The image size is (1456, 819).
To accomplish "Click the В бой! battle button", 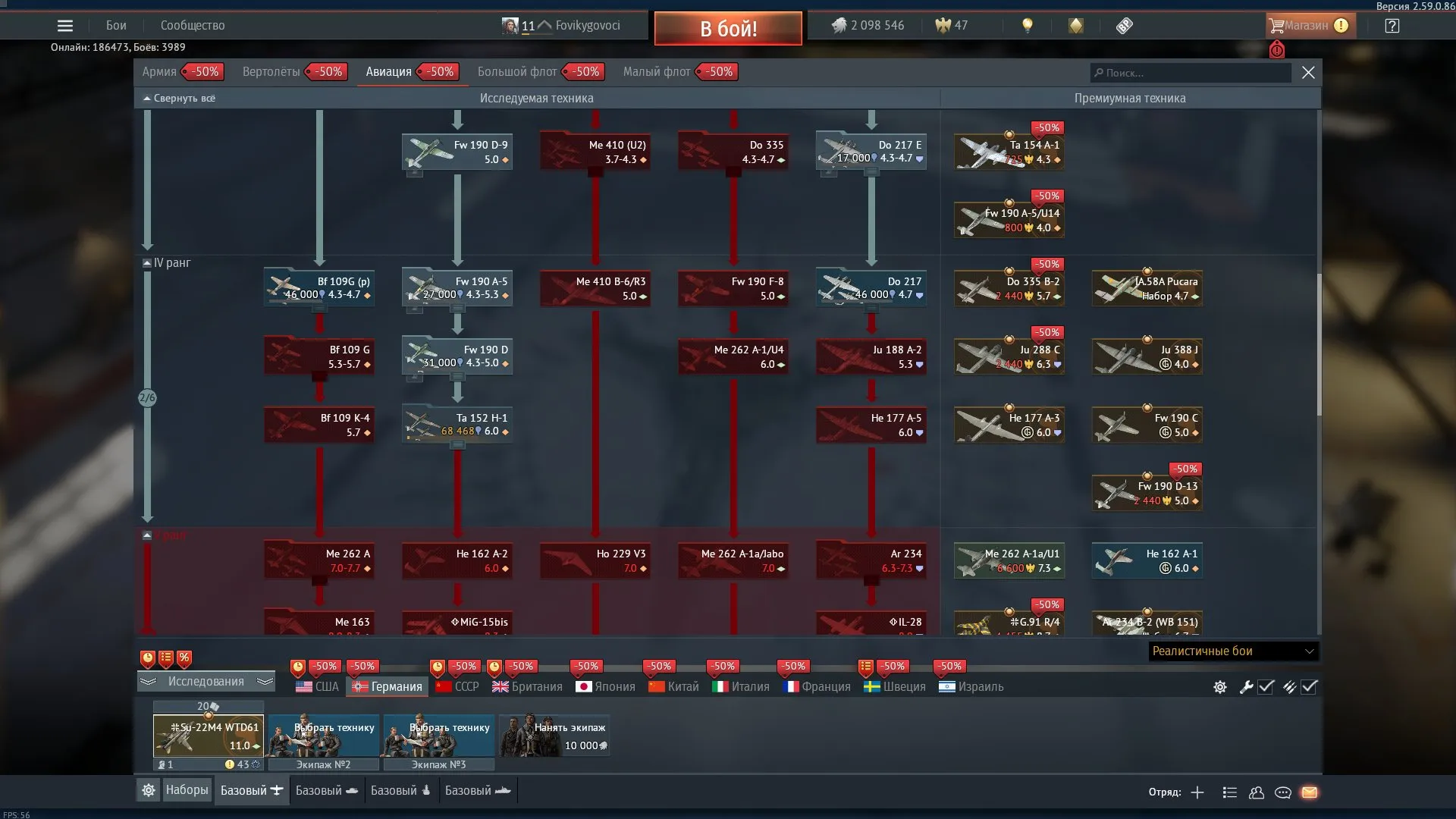I will coord(728,29).
